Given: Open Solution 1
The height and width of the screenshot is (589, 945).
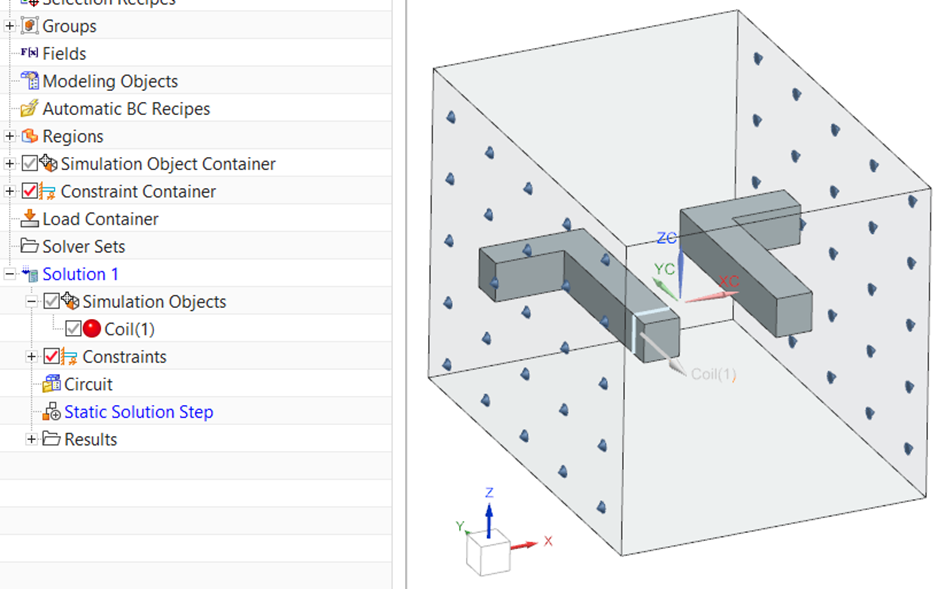Looking at the screenshot, I should (79, 273).
